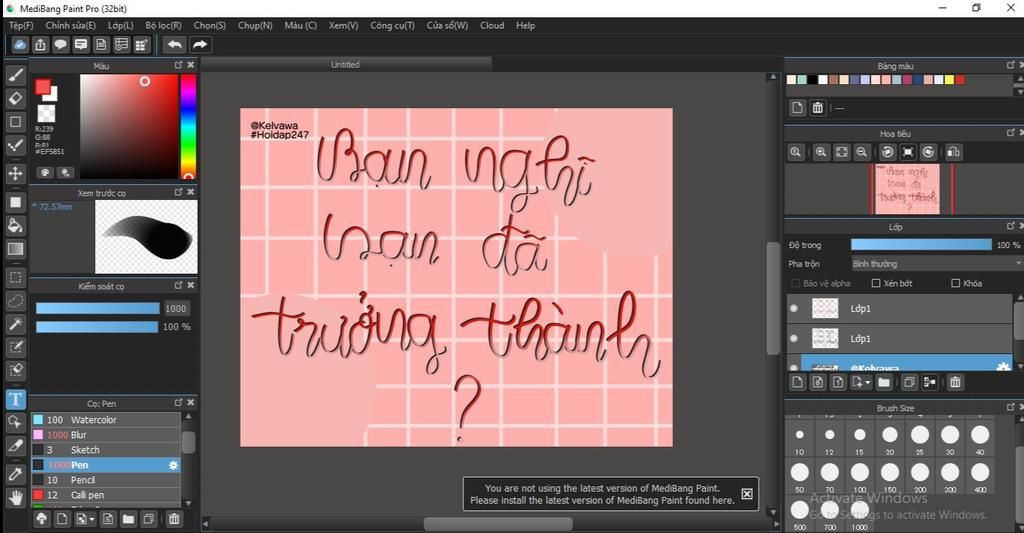The width and height of the screenshot is (1024, 533).
Task: Open the Tệp(F) menu
Action: 21,25
